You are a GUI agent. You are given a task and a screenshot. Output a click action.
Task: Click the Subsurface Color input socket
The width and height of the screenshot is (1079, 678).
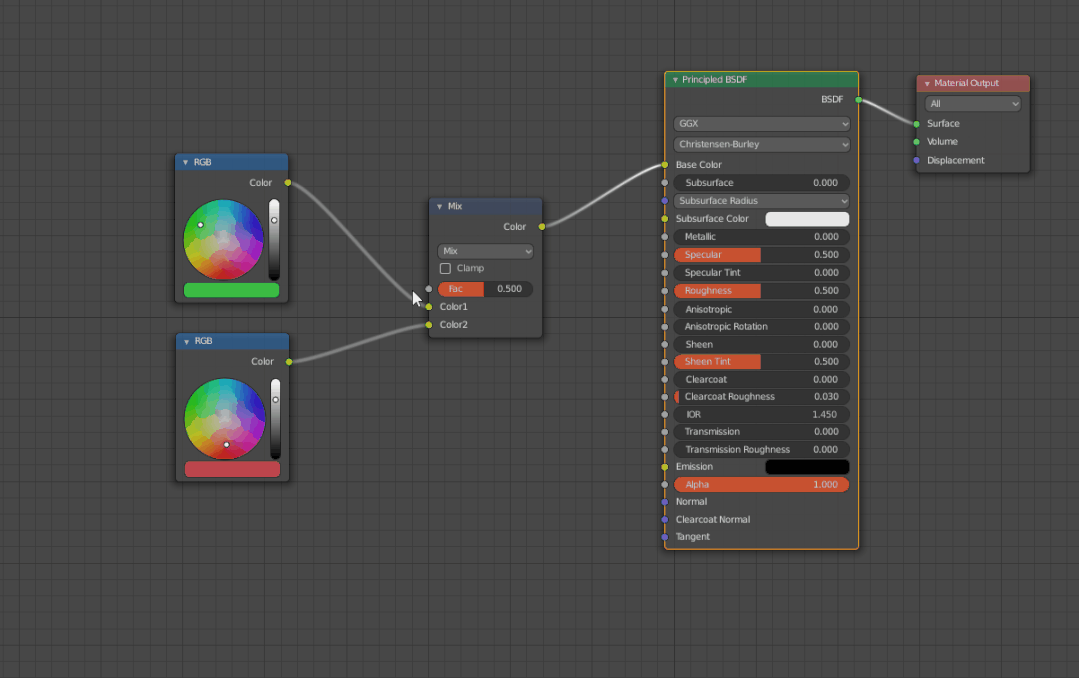click(x=665, y=219)
